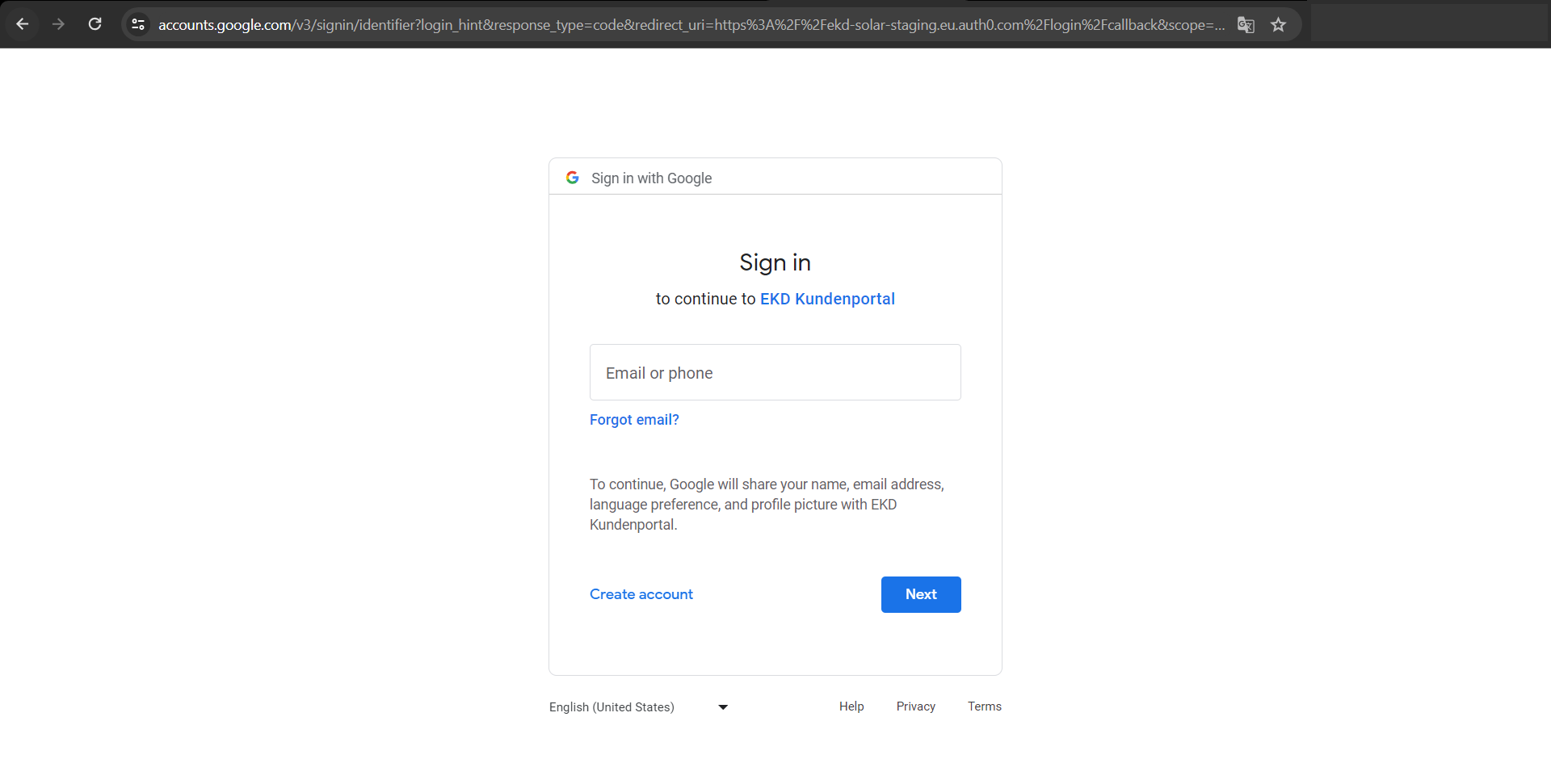The height and width of the screenshot is (784, 1551).
Task: Open the Translate this page icon
Action: (1246, 25)
